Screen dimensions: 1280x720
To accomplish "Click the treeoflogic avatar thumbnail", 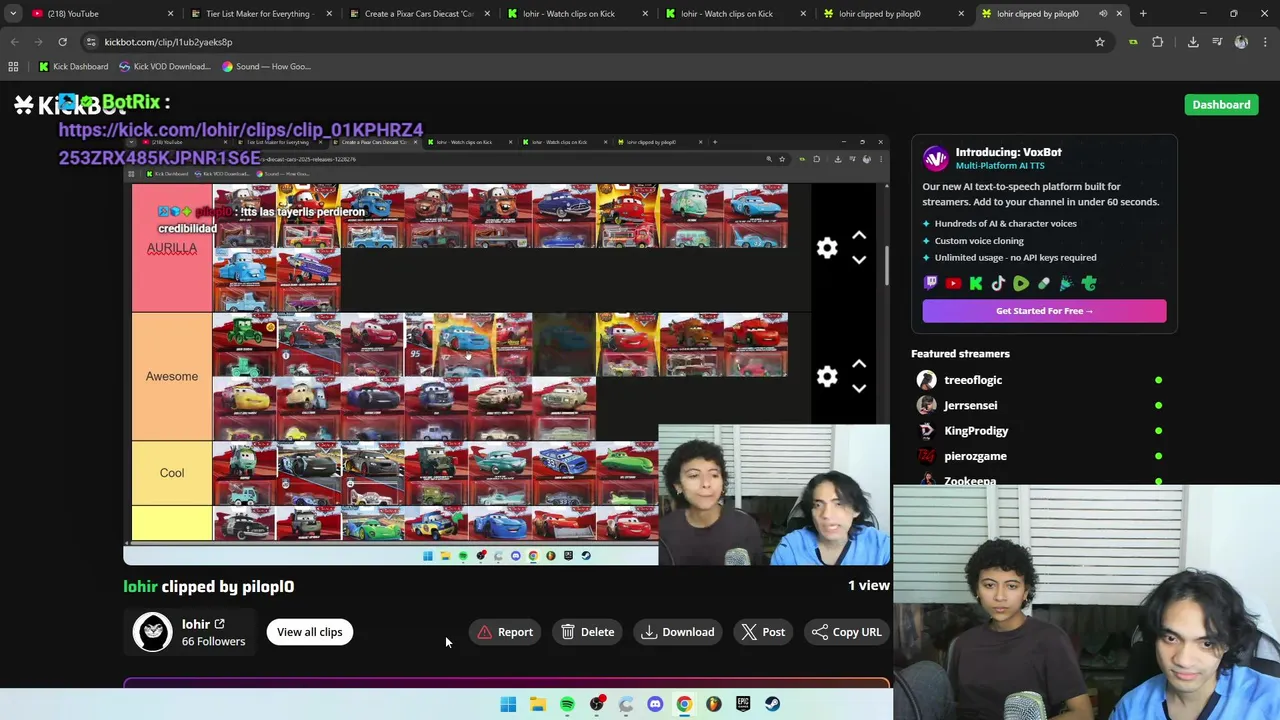I will tap(927, 380).
